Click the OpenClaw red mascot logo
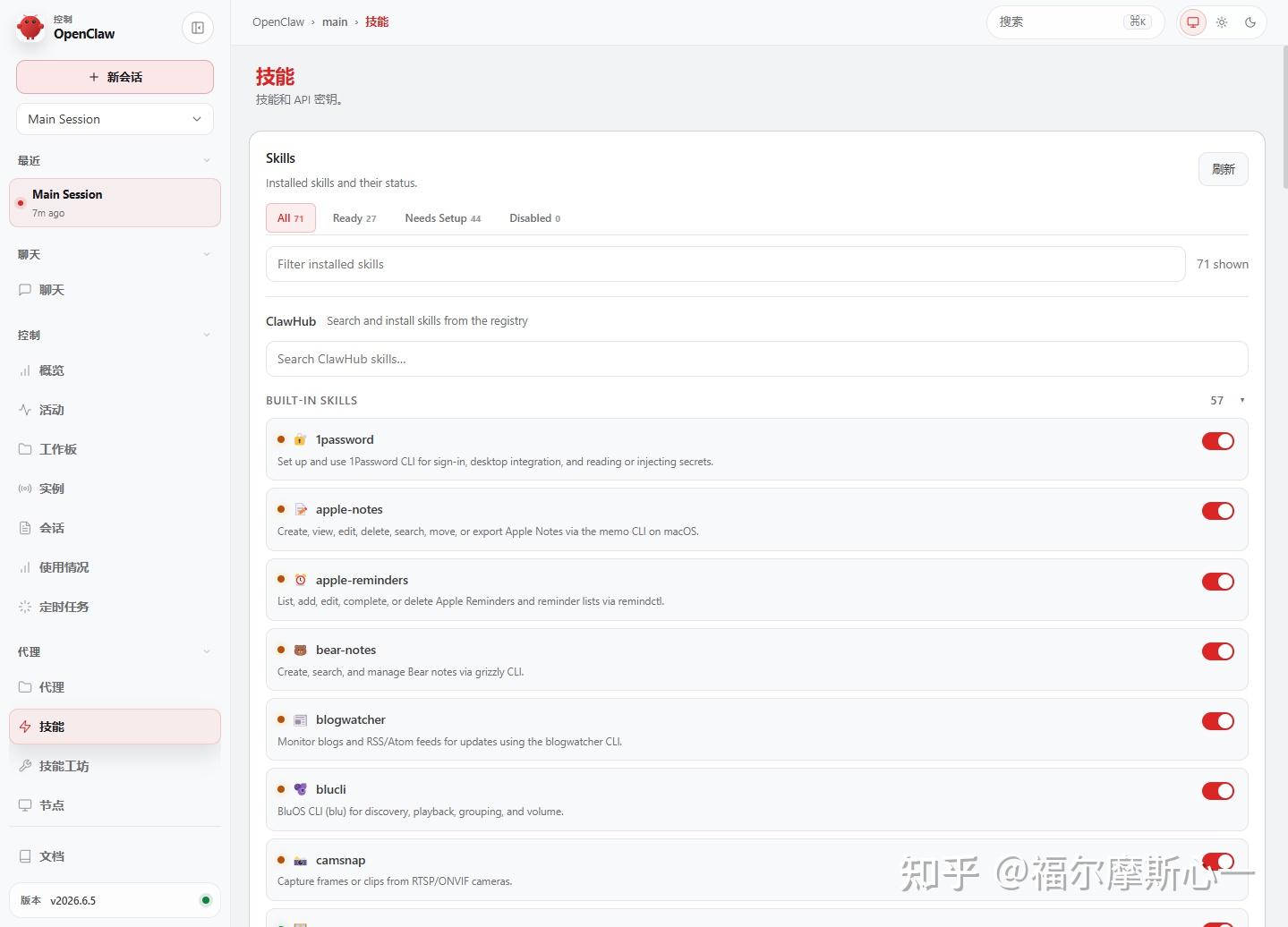This screenshot has height=927, width=1288. click(30, 27)
